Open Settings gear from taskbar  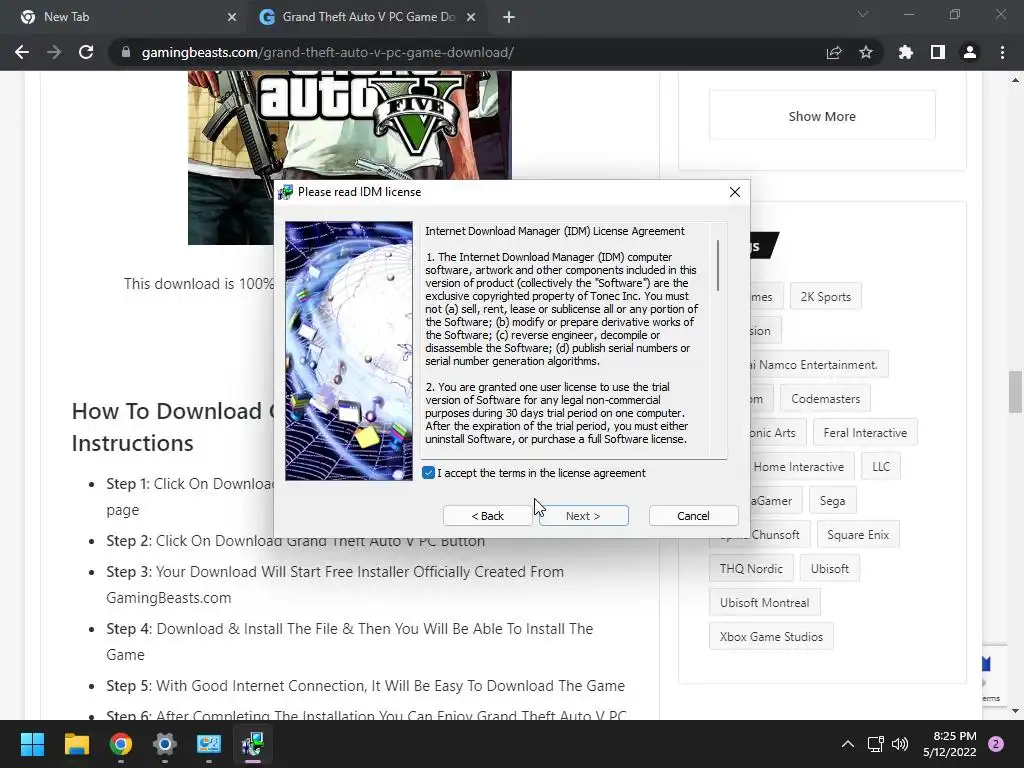click(165, 744)
